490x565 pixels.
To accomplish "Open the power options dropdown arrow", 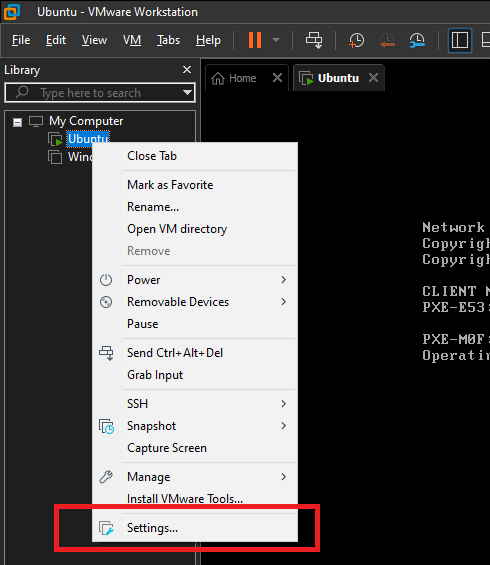I will click(x=276, y=40).
